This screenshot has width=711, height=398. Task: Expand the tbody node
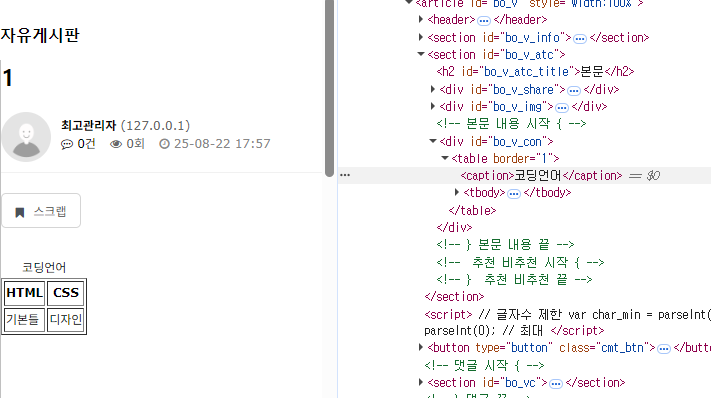[457, 192]
